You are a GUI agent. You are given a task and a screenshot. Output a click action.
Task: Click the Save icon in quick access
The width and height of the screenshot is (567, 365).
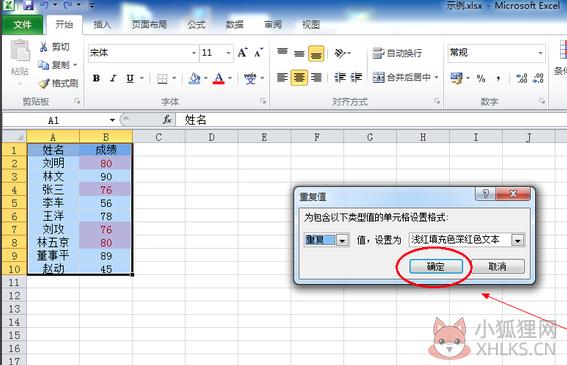pyautogui.click(x=29, y=5)
